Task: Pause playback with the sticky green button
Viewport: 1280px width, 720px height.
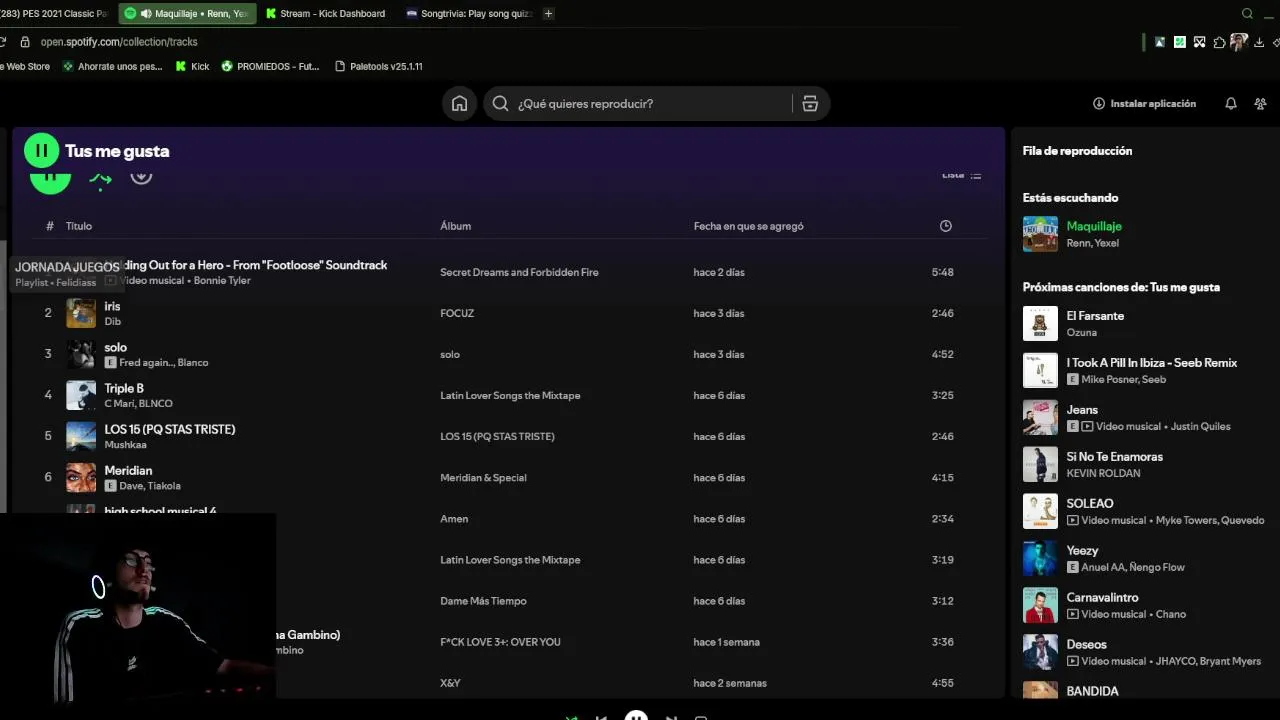Action: tap(41, 151)
